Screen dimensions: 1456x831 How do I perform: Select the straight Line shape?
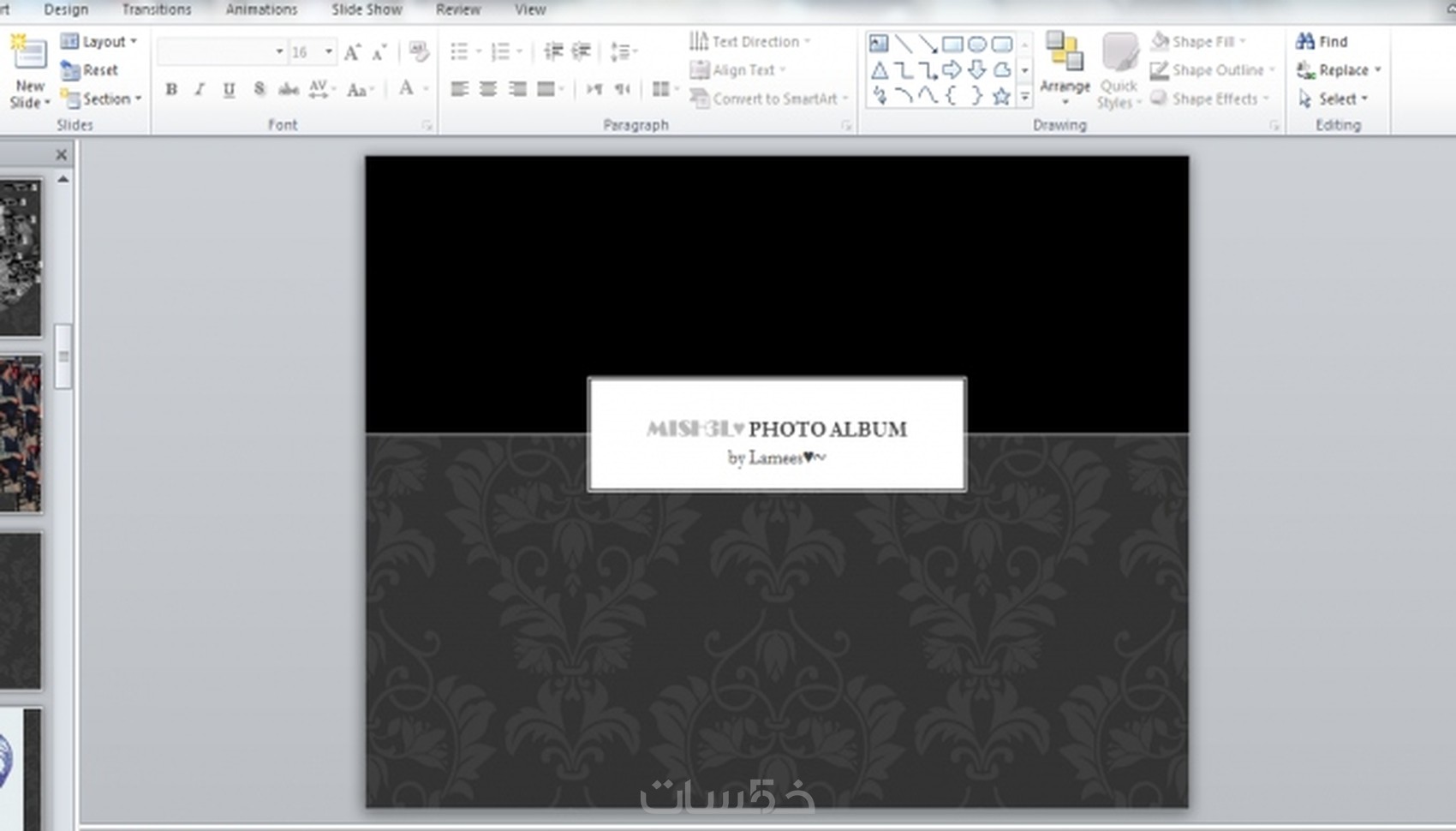pos(903,44)
